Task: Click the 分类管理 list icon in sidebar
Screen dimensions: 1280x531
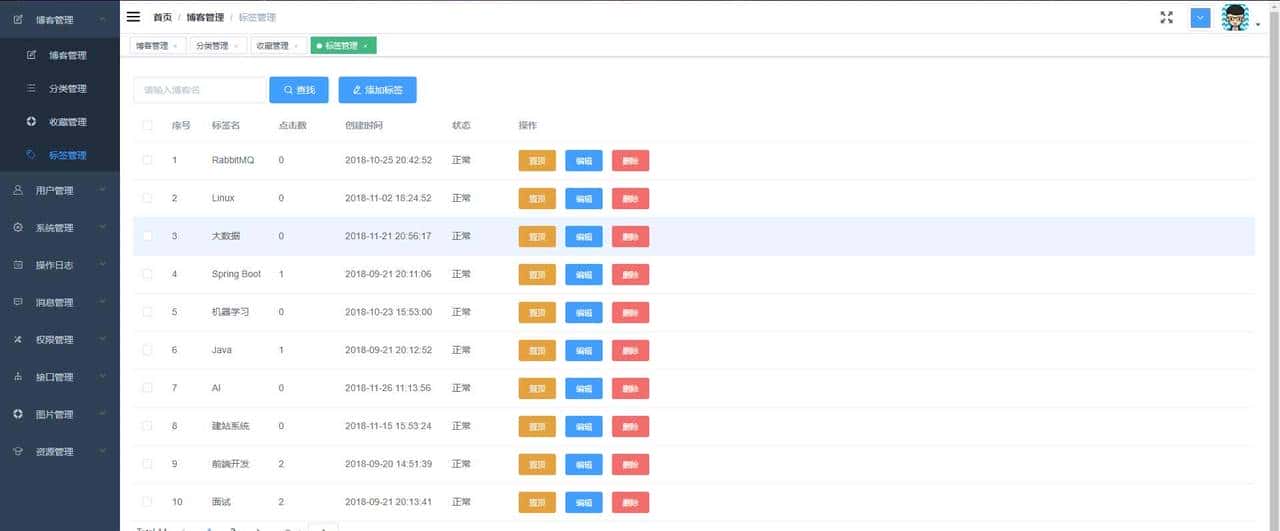Action: click(x=31, y=89)
